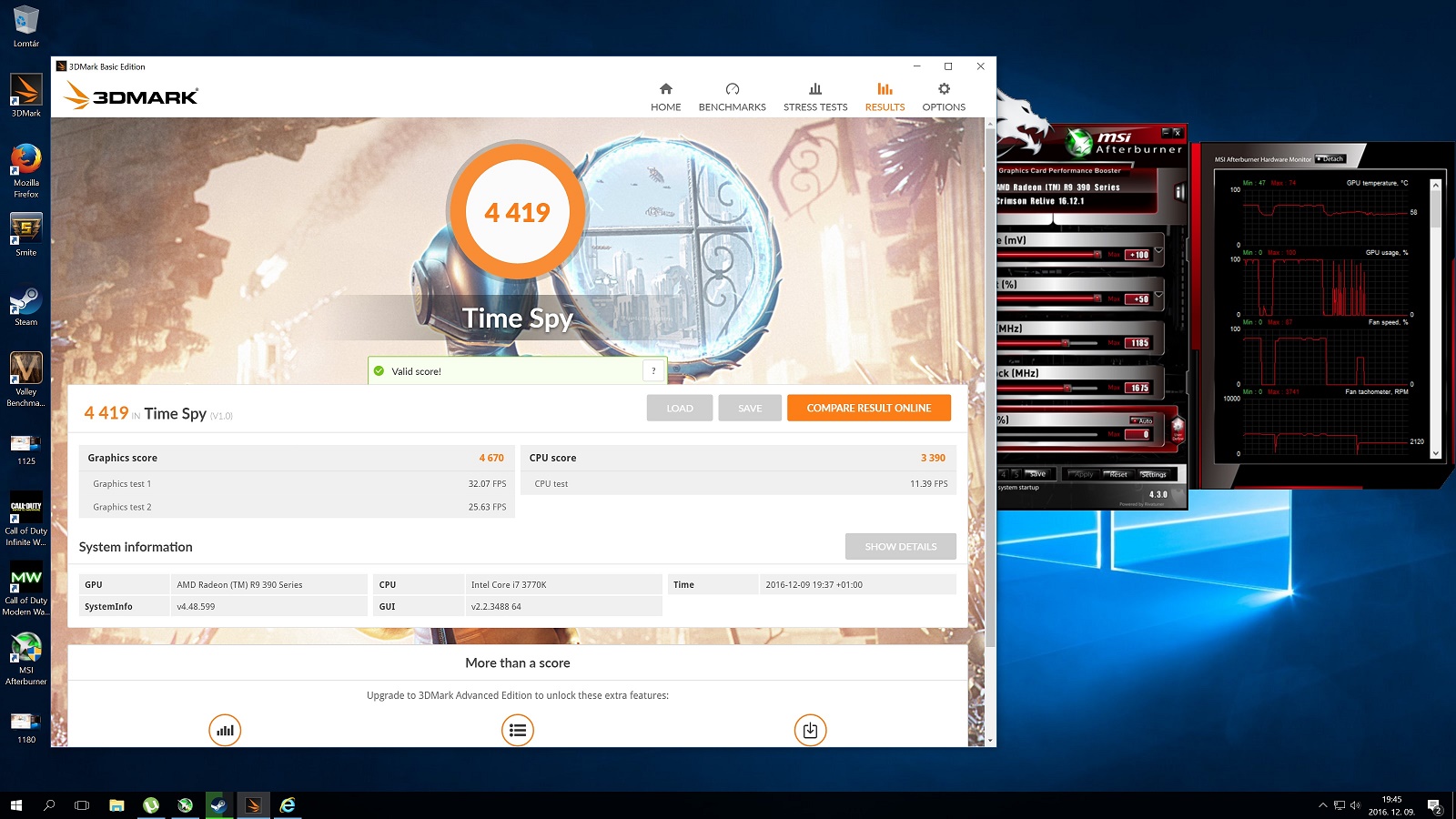Open Call of Duty Modern Warfare shortcut
Screen dimensions: 1456x819
26,589
